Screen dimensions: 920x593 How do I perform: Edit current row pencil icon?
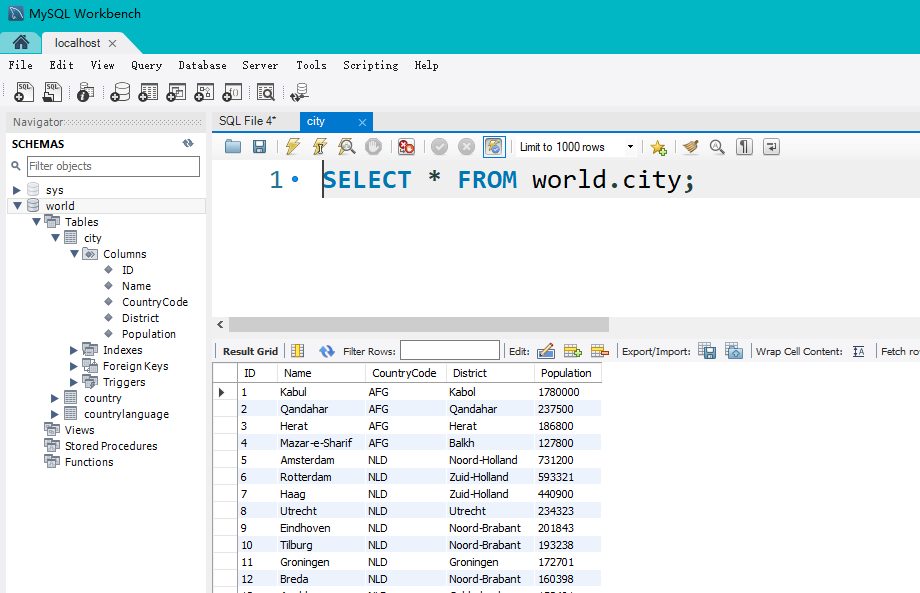point(546,351)
